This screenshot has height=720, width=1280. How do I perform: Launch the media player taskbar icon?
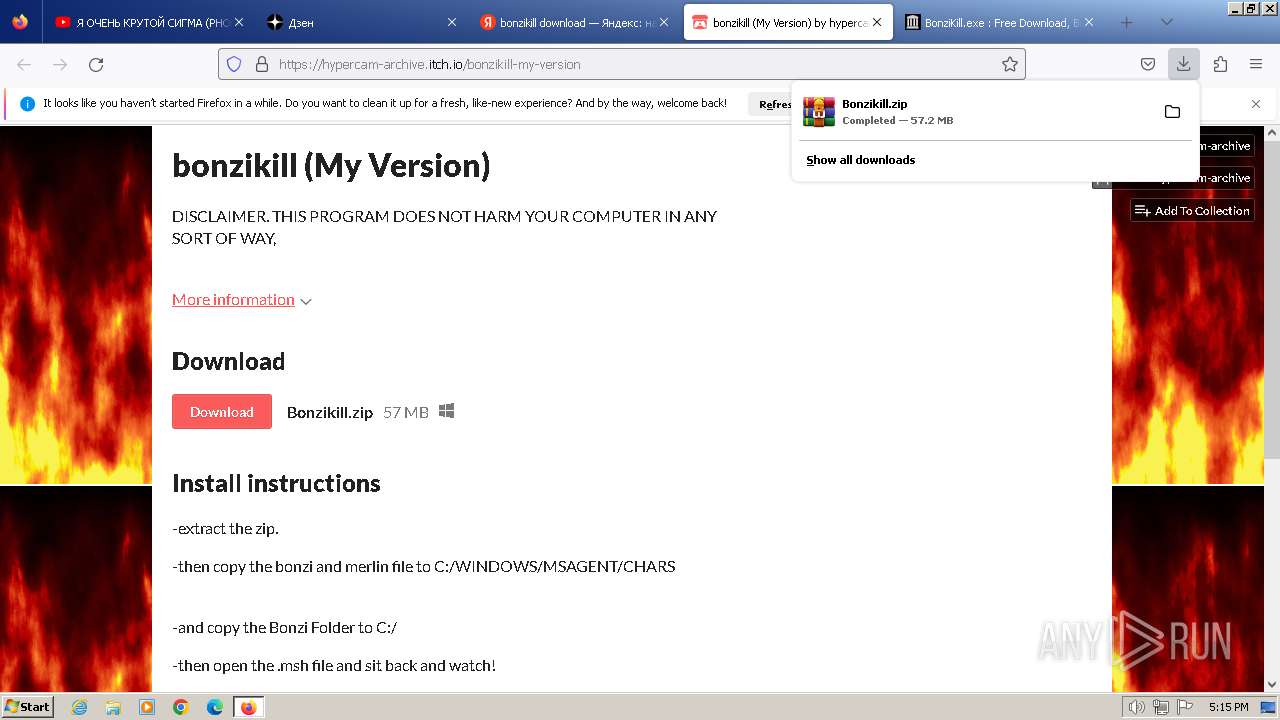pos(147,707)
